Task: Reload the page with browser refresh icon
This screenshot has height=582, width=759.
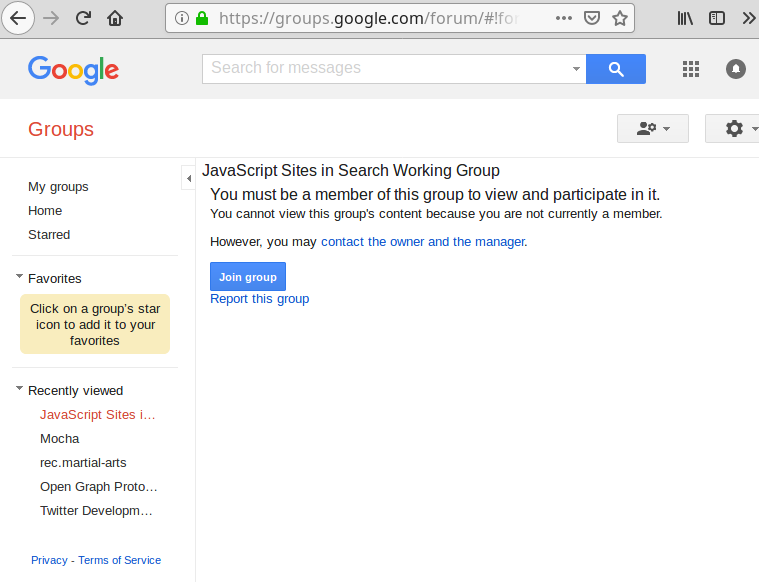Action: 83,18
